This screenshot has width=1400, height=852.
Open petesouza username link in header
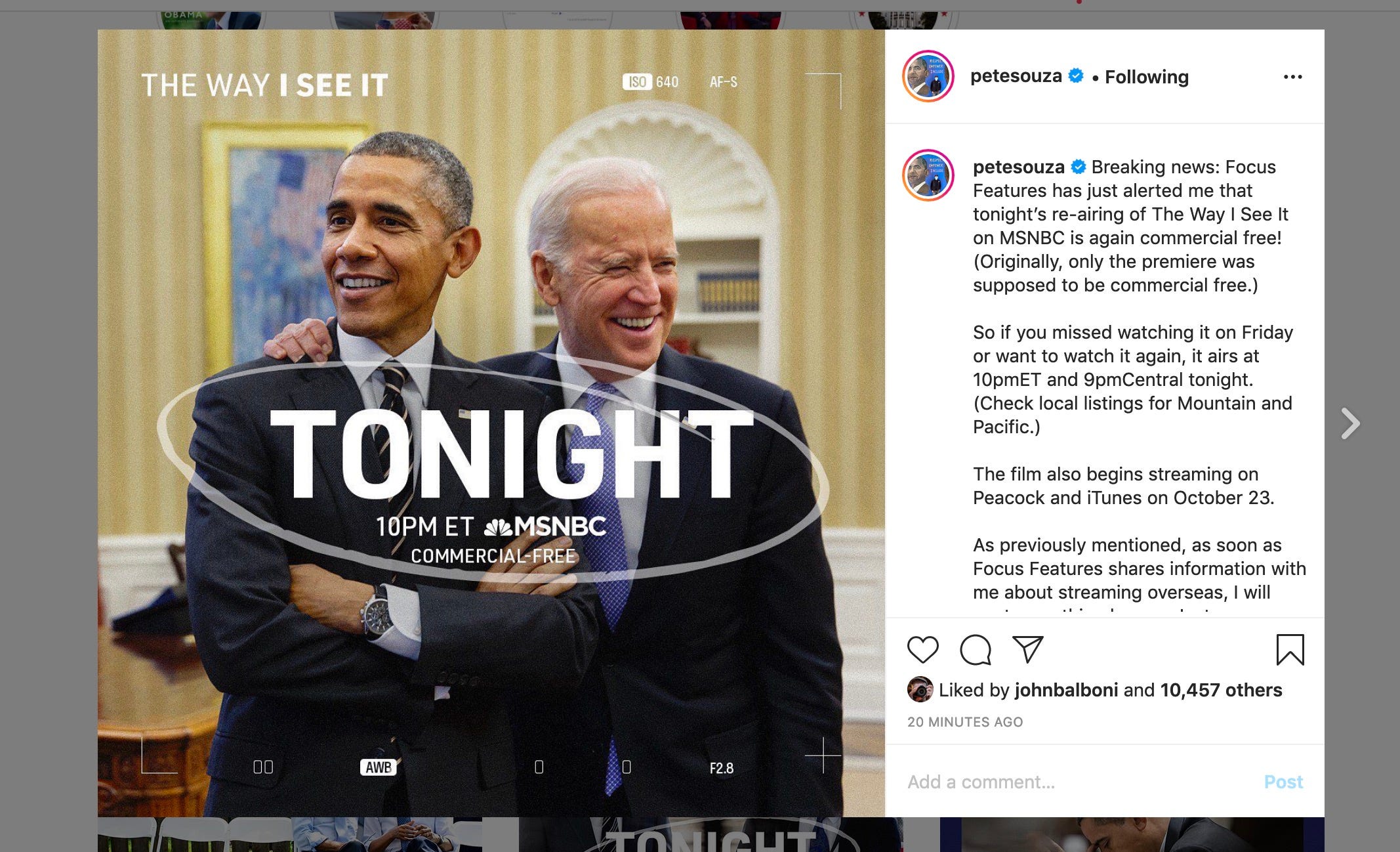click(x=1016, y=76)
